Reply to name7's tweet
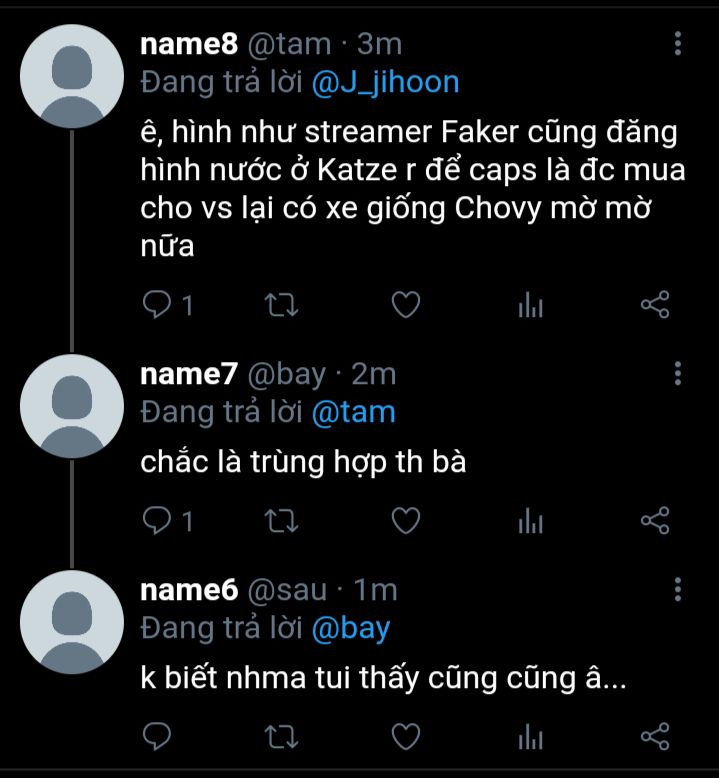Screen dimensions: 719x778 pos(157,521)
